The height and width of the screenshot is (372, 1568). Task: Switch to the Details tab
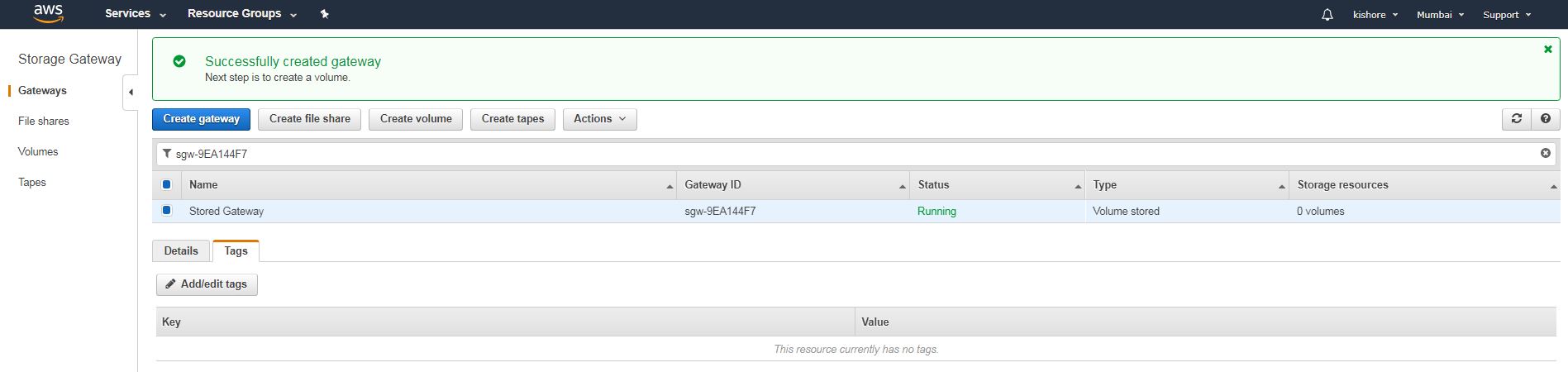coord(181,251)
